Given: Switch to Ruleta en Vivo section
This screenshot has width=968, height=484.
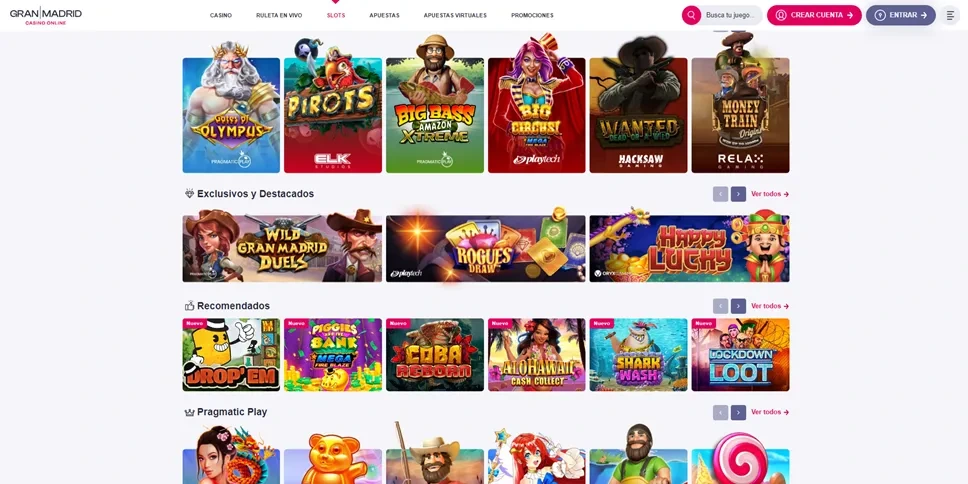Looking at the screenshot, I should coord(279,15).
